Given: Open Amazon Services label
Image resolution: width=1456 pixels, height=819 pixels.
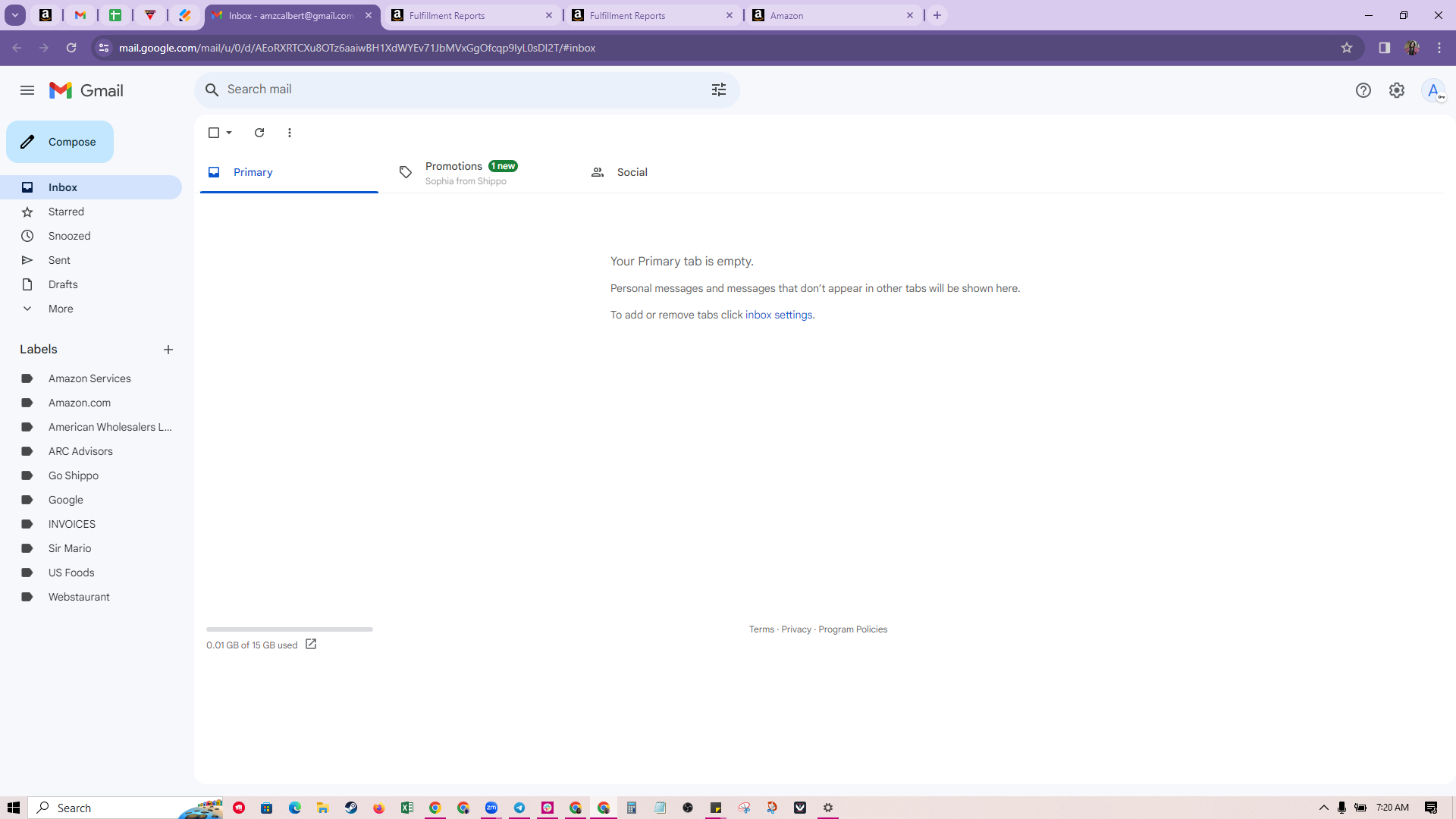Looking at the screenshot, I should 91,378.
